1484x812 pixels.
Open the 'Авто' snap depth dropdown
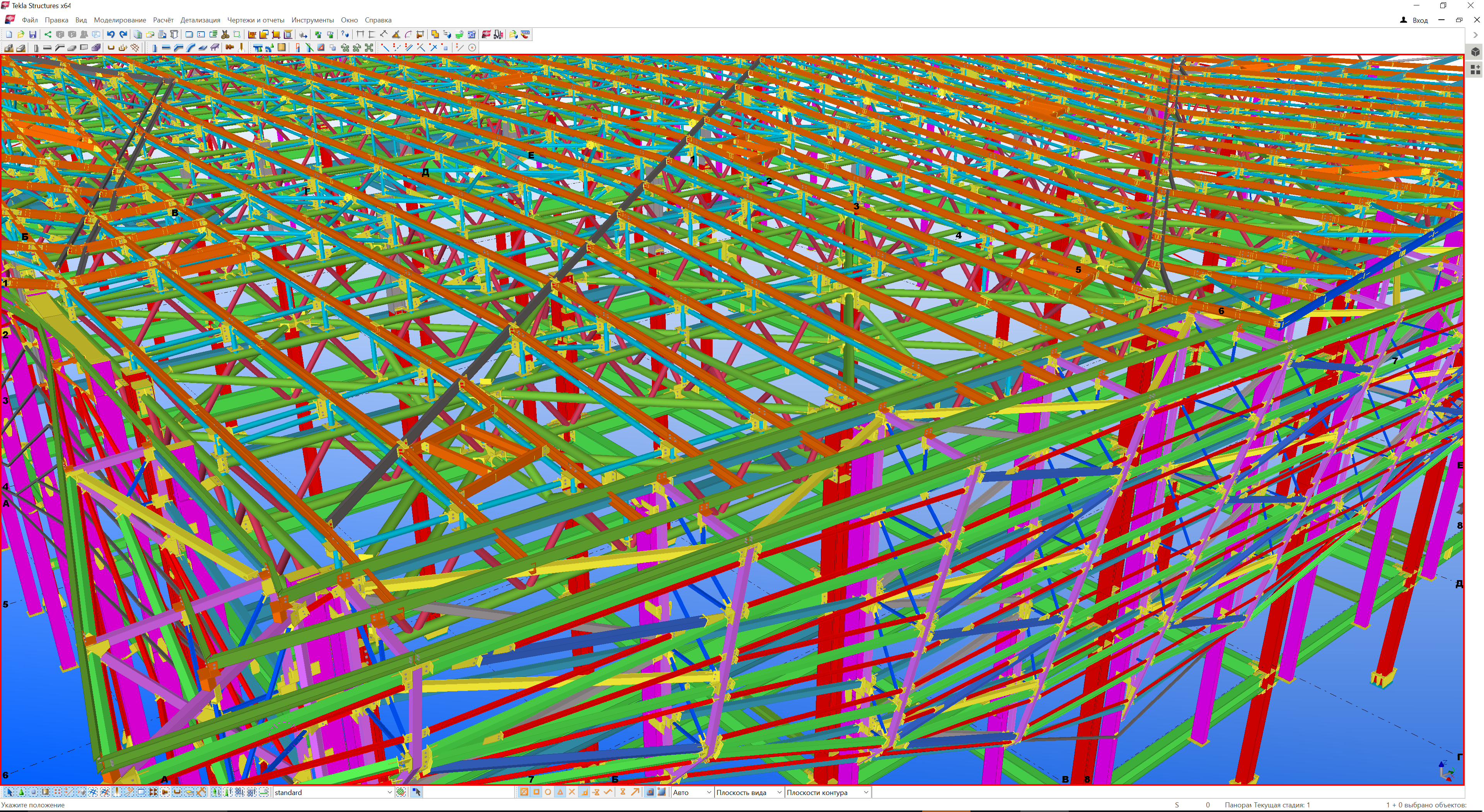tap(709, 792)
